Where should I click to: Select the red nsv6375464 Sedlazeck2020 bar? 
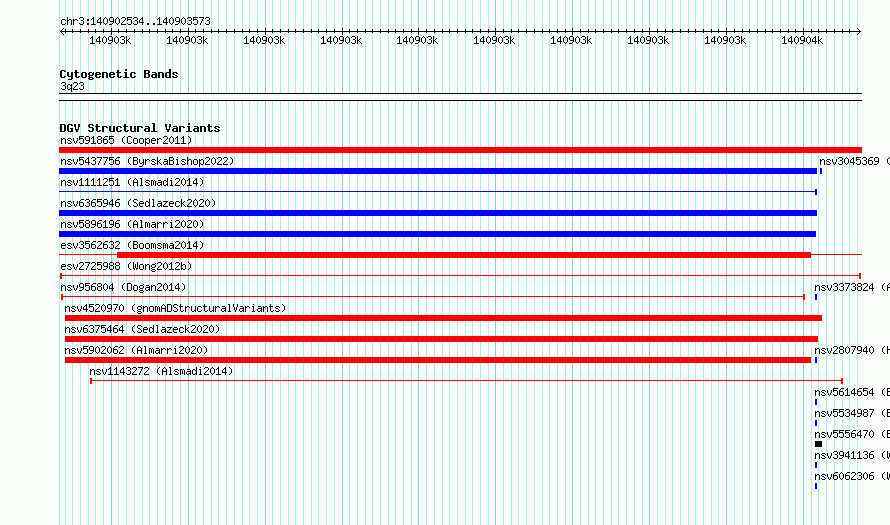tap(442, 339)
